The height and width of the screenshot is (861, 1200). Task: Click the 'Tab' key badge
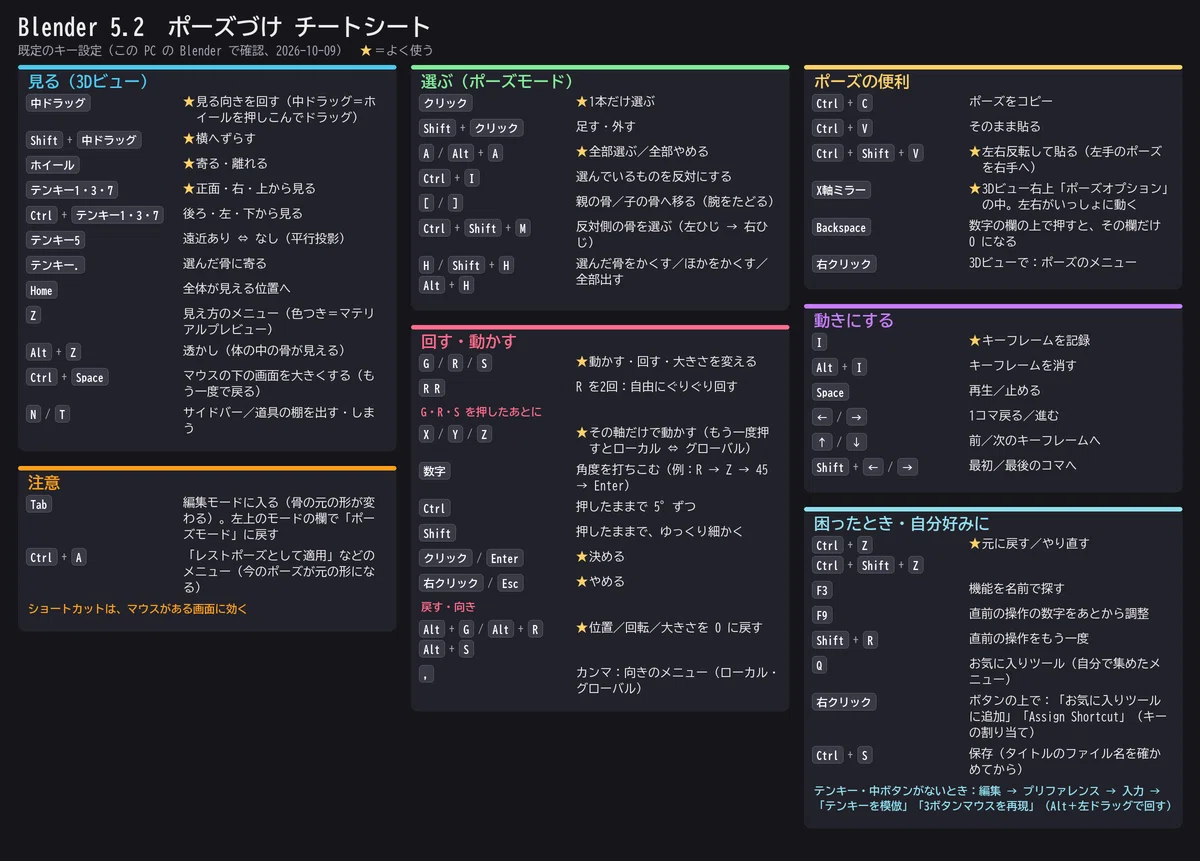39,505
